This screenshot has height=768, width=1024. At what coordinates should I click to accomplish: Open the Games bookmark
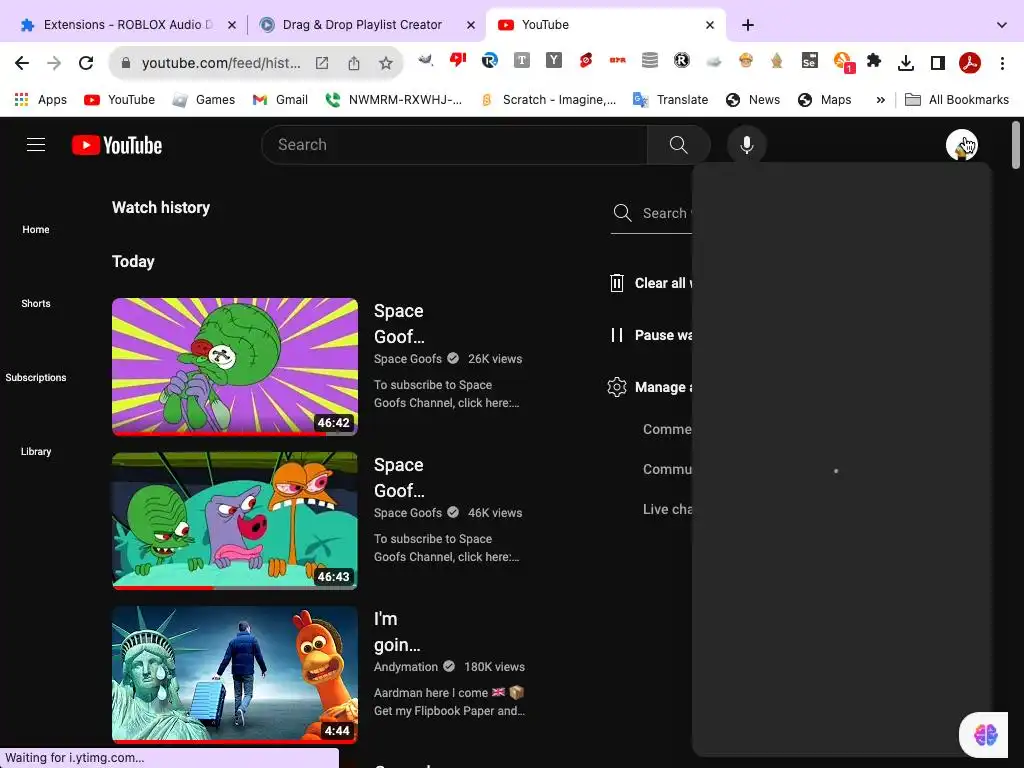click(x=203, y=100)
